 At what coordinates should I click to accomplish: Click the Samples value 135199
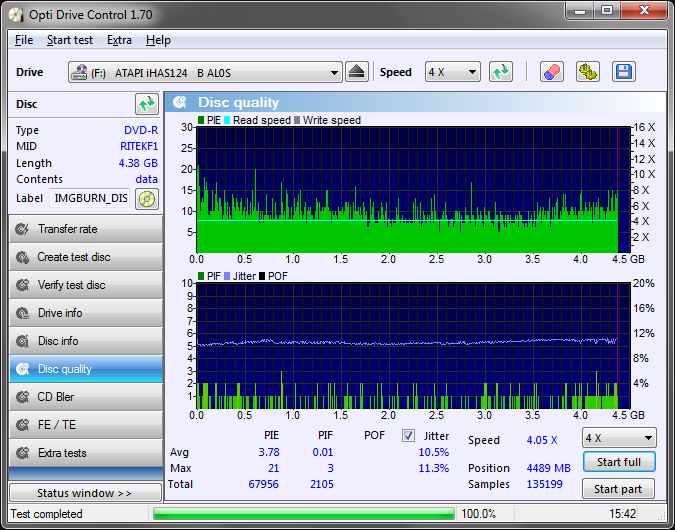(x=545, y=484)
